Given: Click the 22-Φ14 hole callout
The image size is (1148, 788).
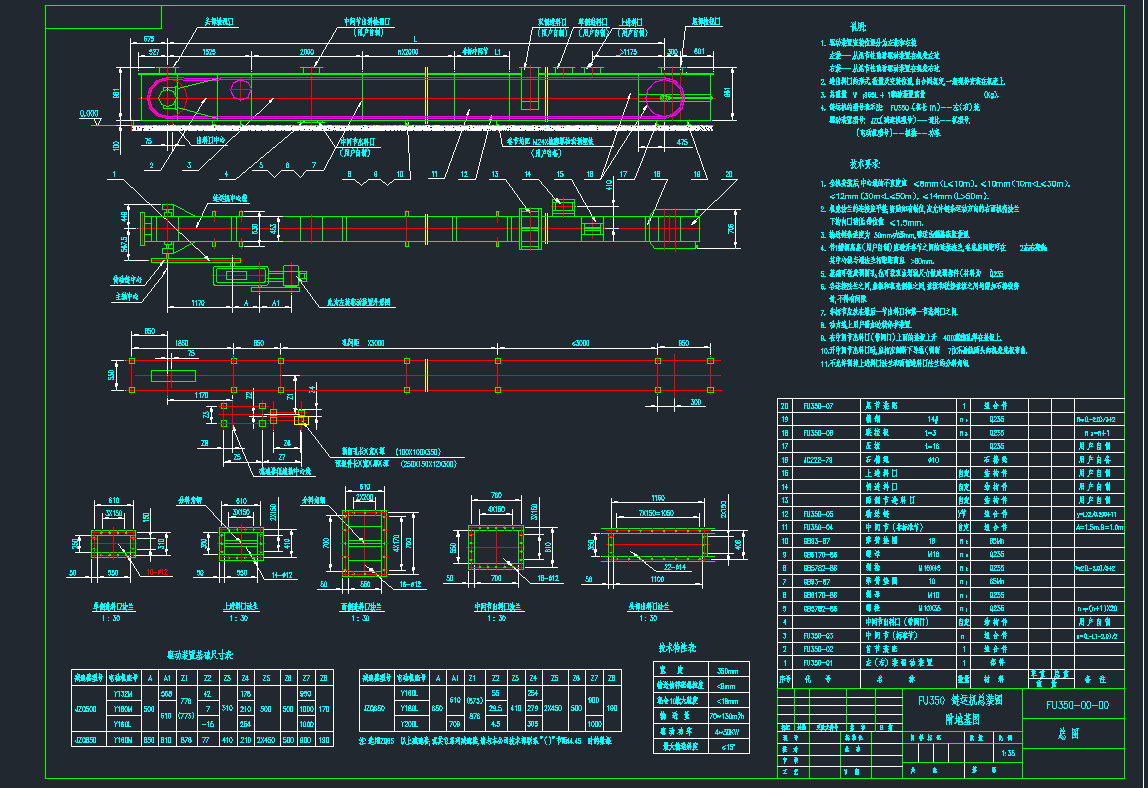Looking at the screenshot, I should [x=674, y=567].
